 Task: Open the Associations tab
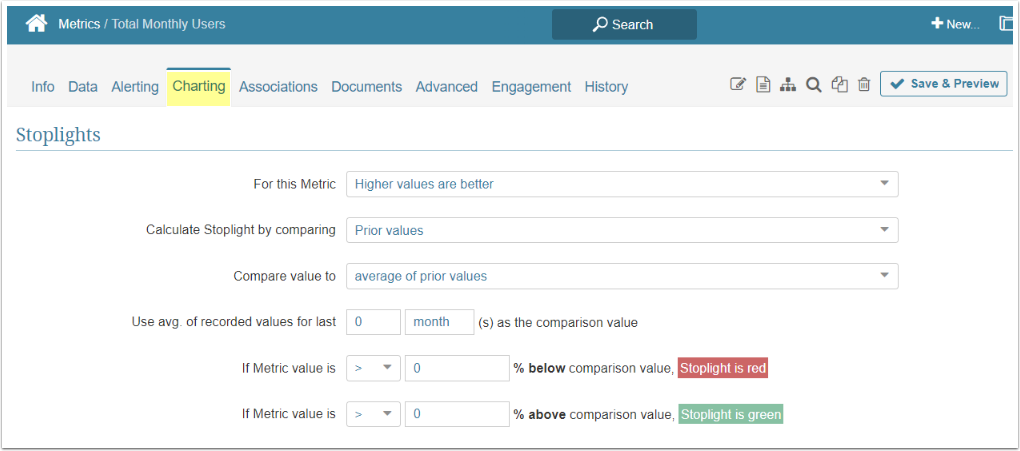point(278,87)
